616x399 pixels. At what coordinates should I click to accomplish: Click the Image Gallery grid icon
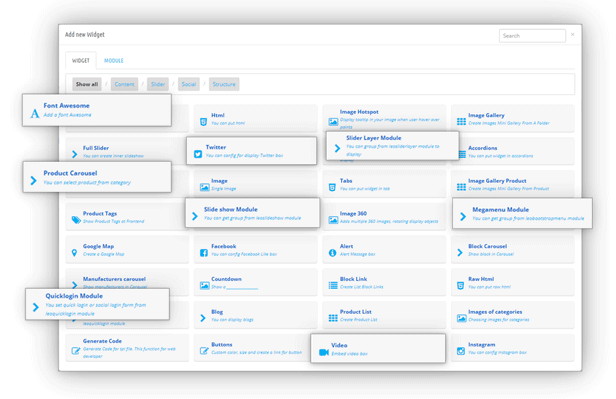click(461, 122)
